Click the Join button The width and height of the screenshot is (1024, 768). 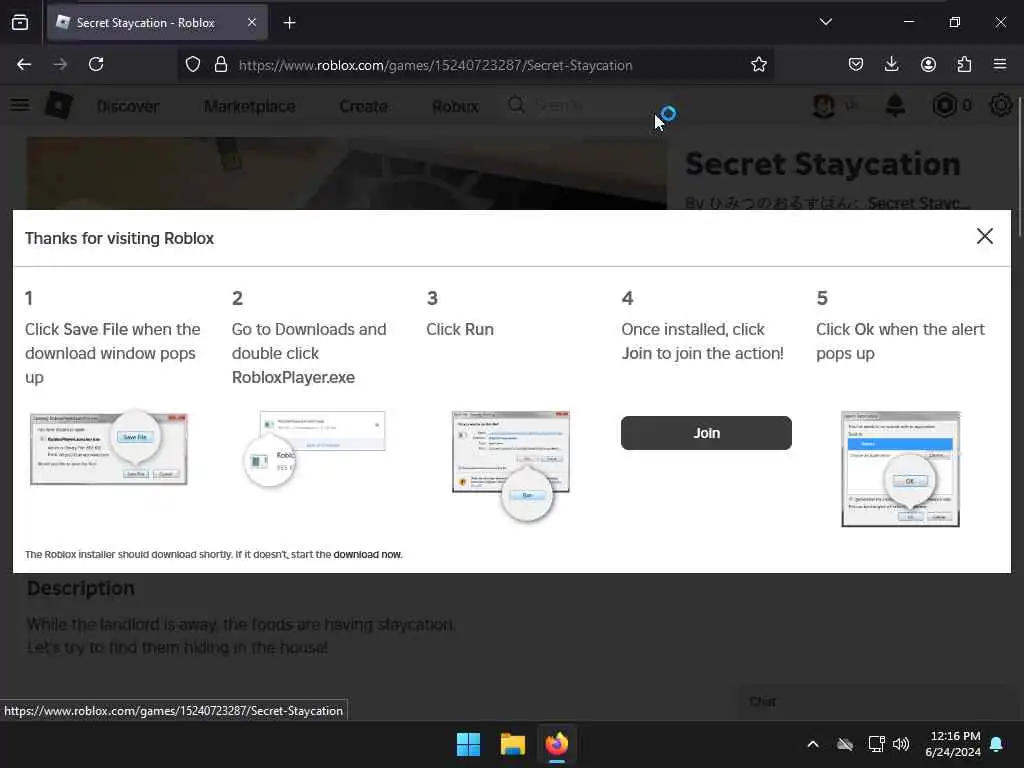(x=706, y=433)
